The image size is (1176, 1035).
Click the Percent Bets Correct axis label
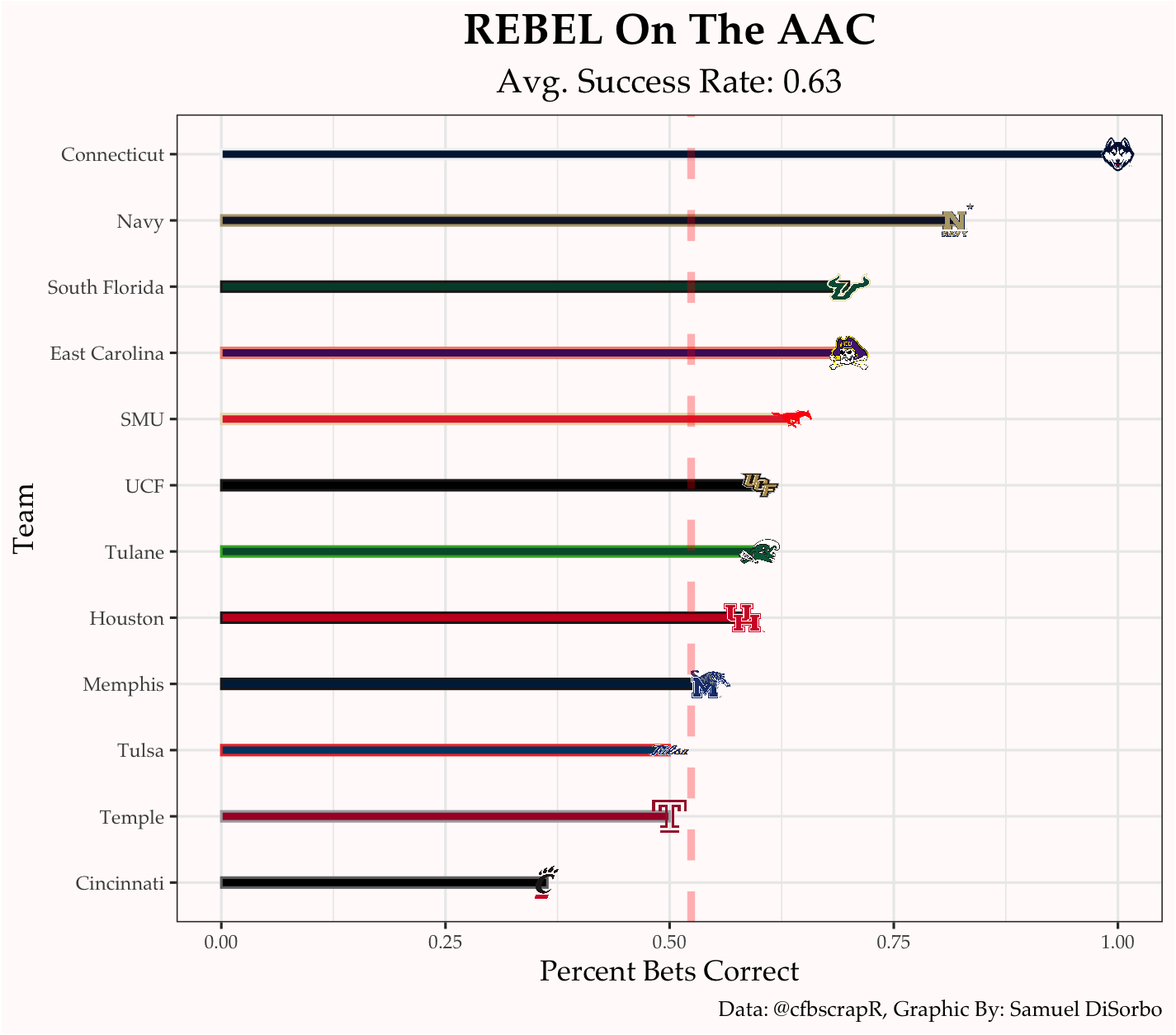[x=669, y=971]
